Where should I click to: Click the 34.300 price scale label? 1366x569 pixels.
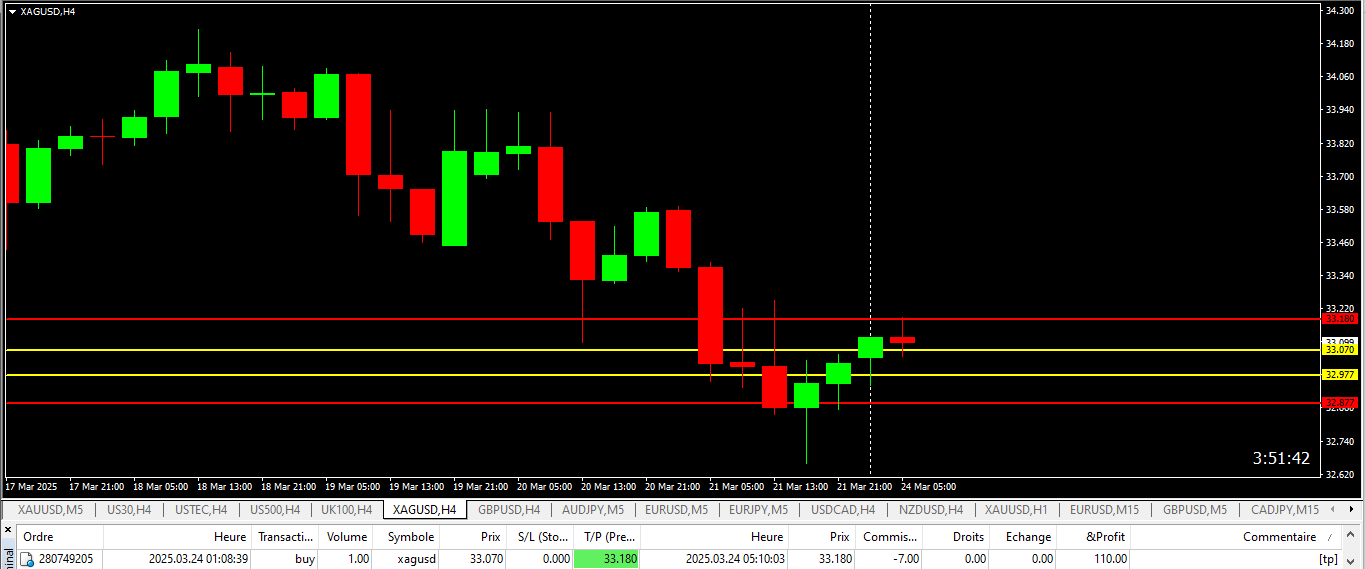tap(1340, 10)
